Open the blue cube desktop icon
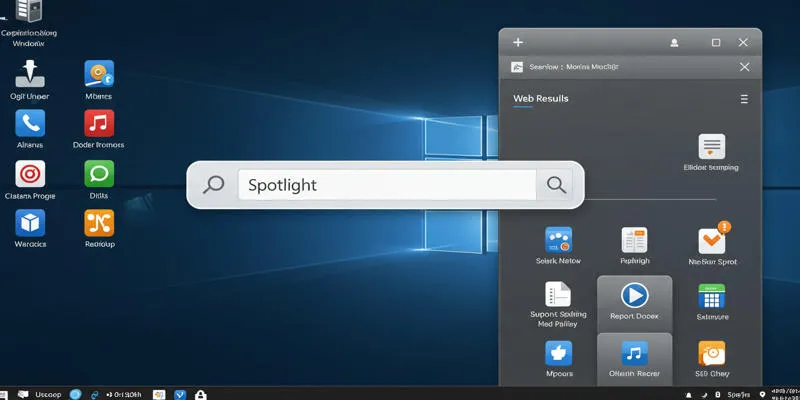This screenshot has height=400, width=800. [x=30, y=223]
